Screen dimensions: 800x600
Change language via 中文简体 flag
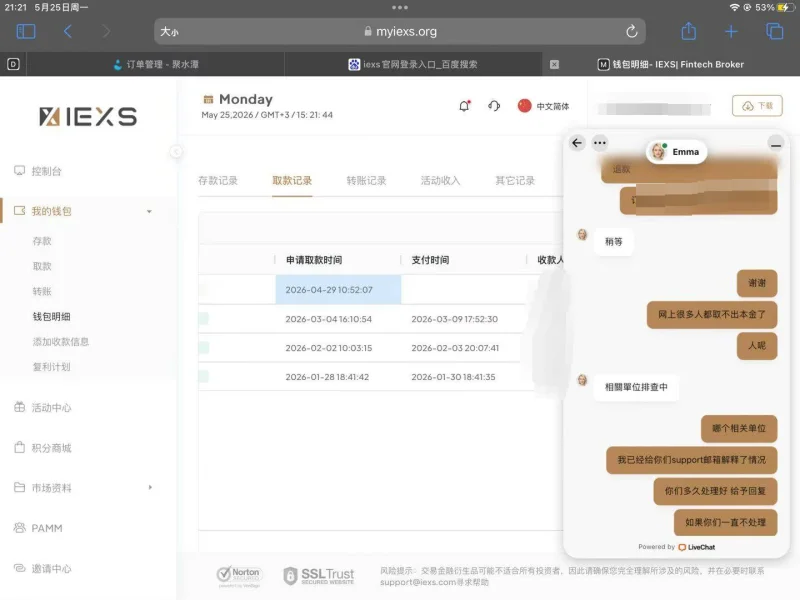pos(543,106)
